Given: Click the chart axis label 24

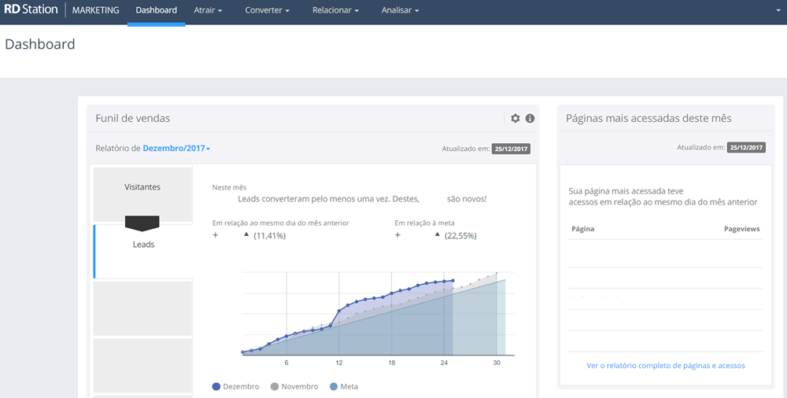Looking at the screenshot, I should click(x=444, y=363).
